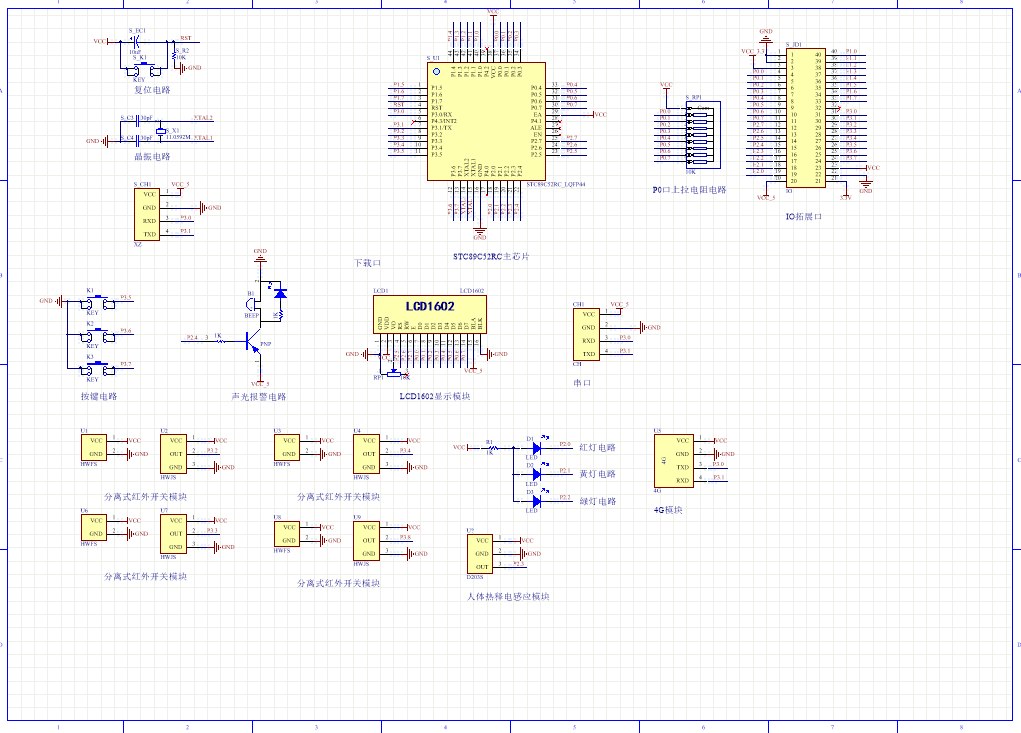This screenshot has height=733, width=1021.
Task: Select the S_CH1 download port connector
Action: 148,214
